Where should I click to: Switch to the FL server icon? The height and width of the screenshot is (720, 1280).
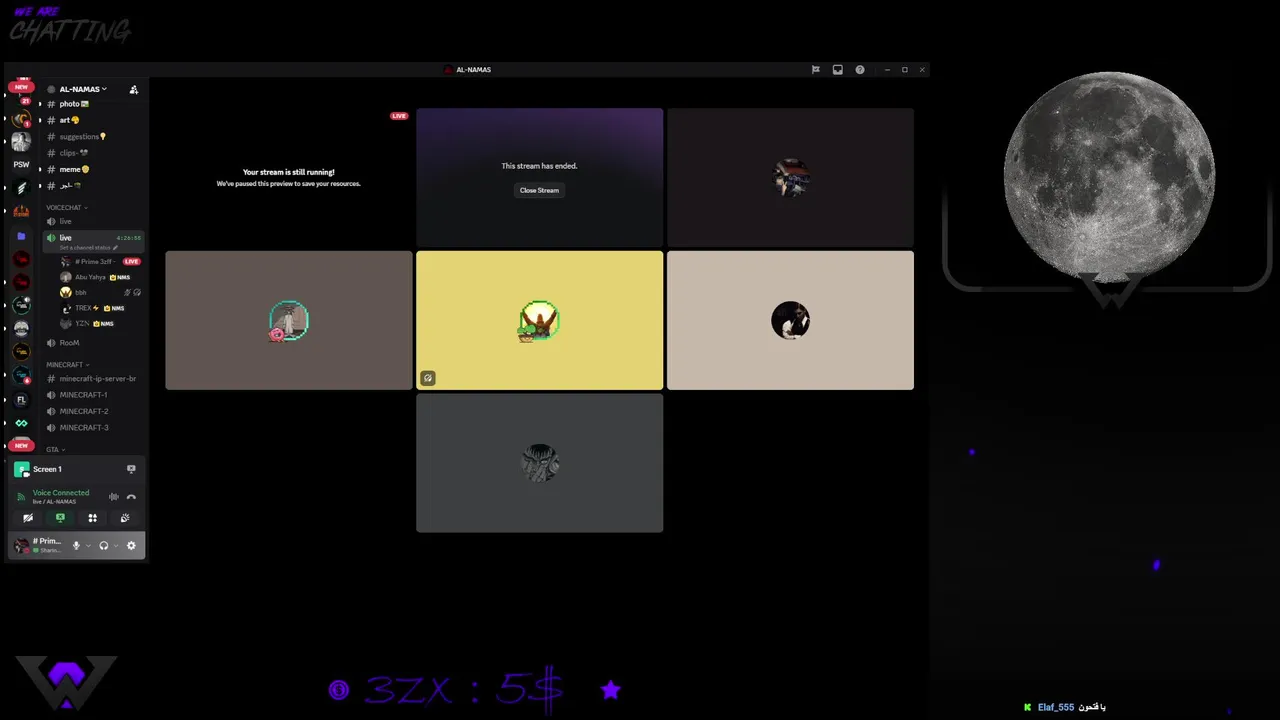pos(21,400)
